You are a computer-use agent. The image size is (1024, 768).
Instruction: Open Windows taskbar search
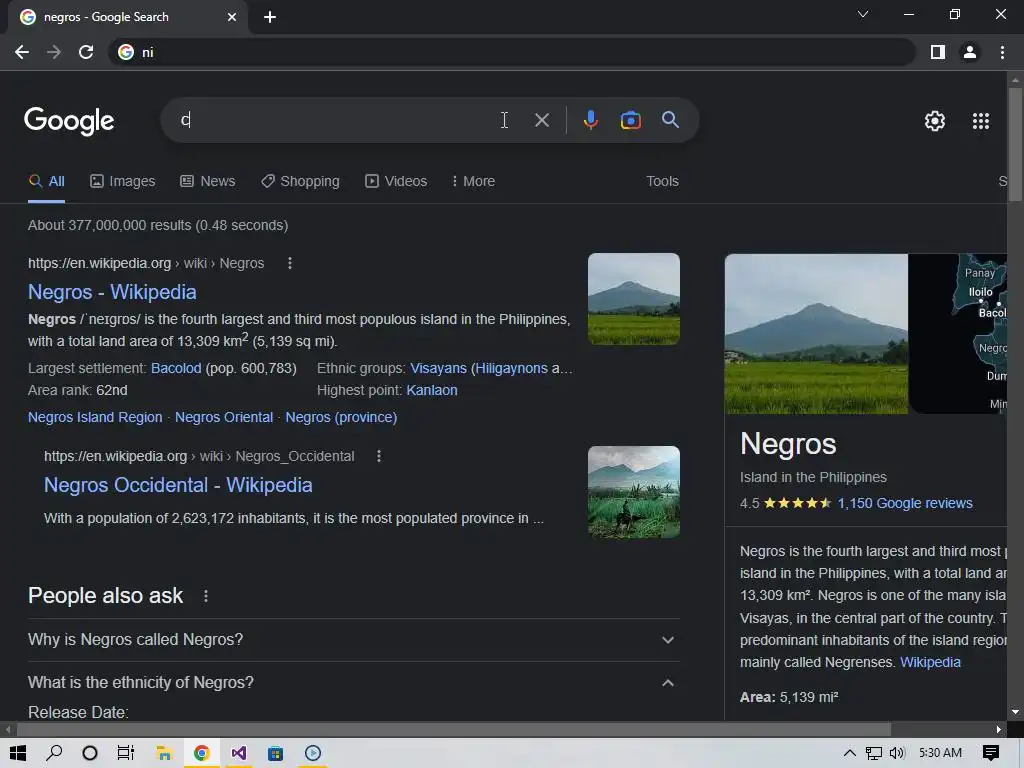coord(54,753)
